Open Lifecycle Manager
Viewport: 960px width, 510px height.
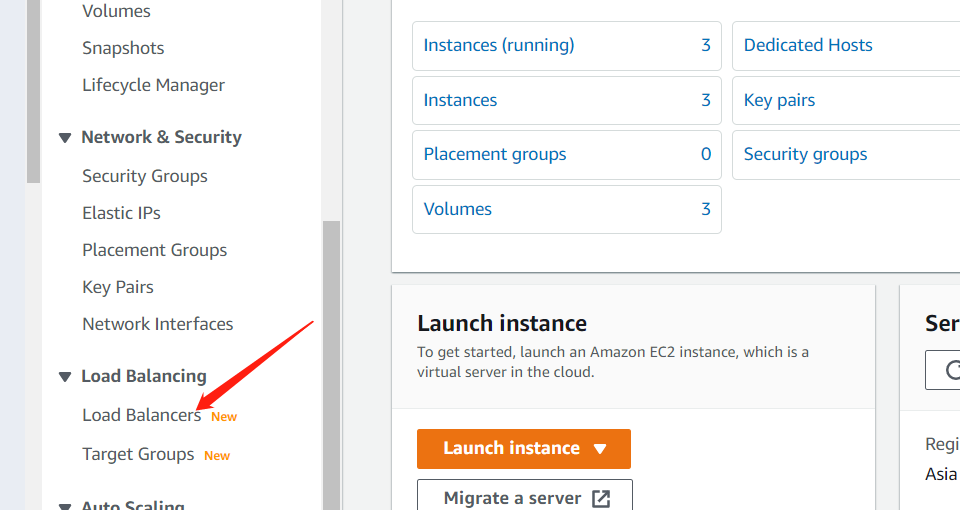point(153,85)
